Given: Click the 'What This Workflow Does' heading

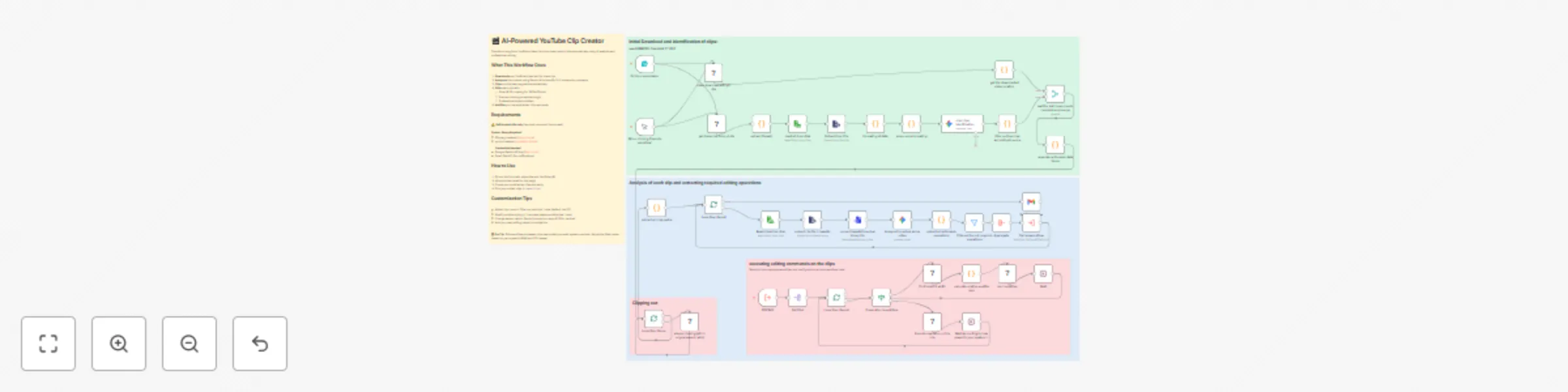Looking at the screenshot, I should click(x=518, y=65).
